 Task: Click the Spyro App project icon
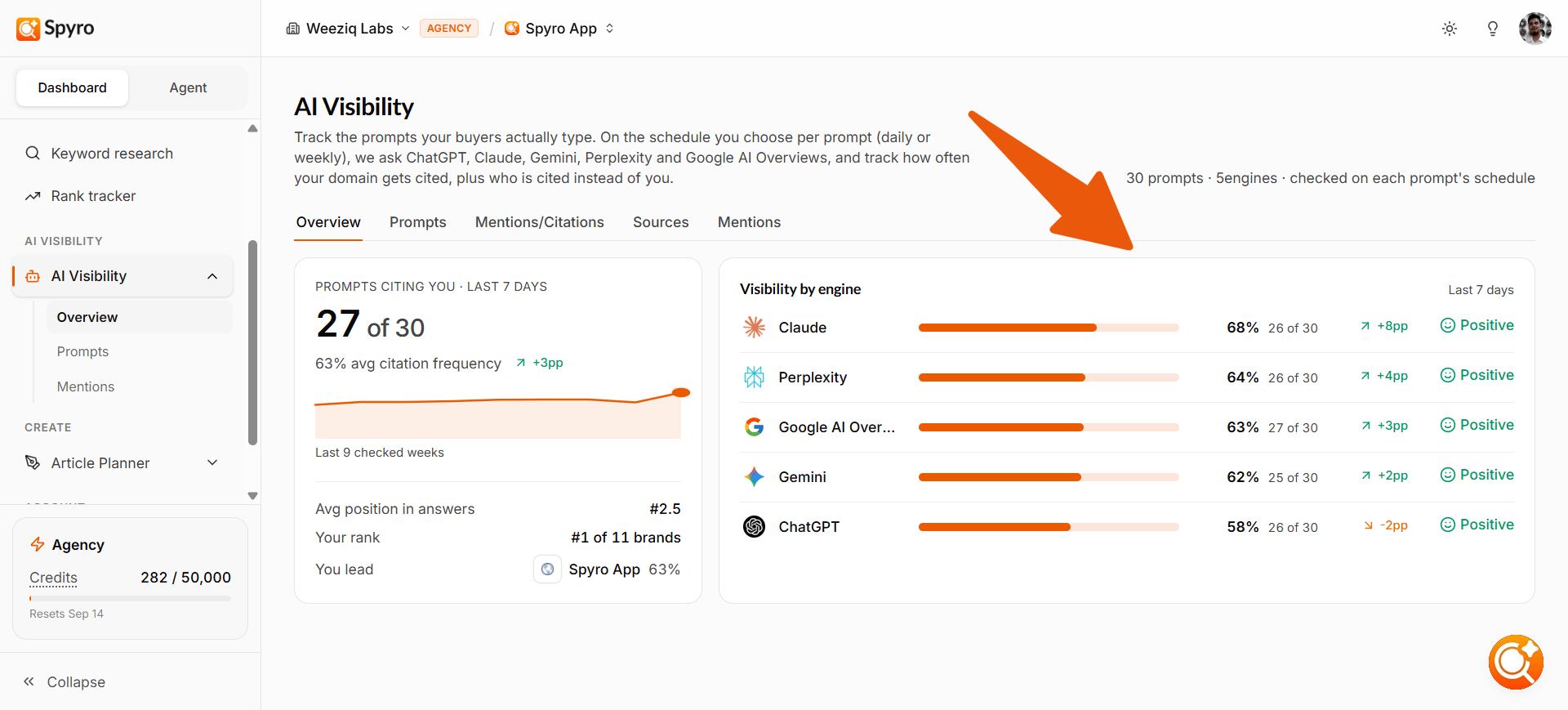[512, 29]
